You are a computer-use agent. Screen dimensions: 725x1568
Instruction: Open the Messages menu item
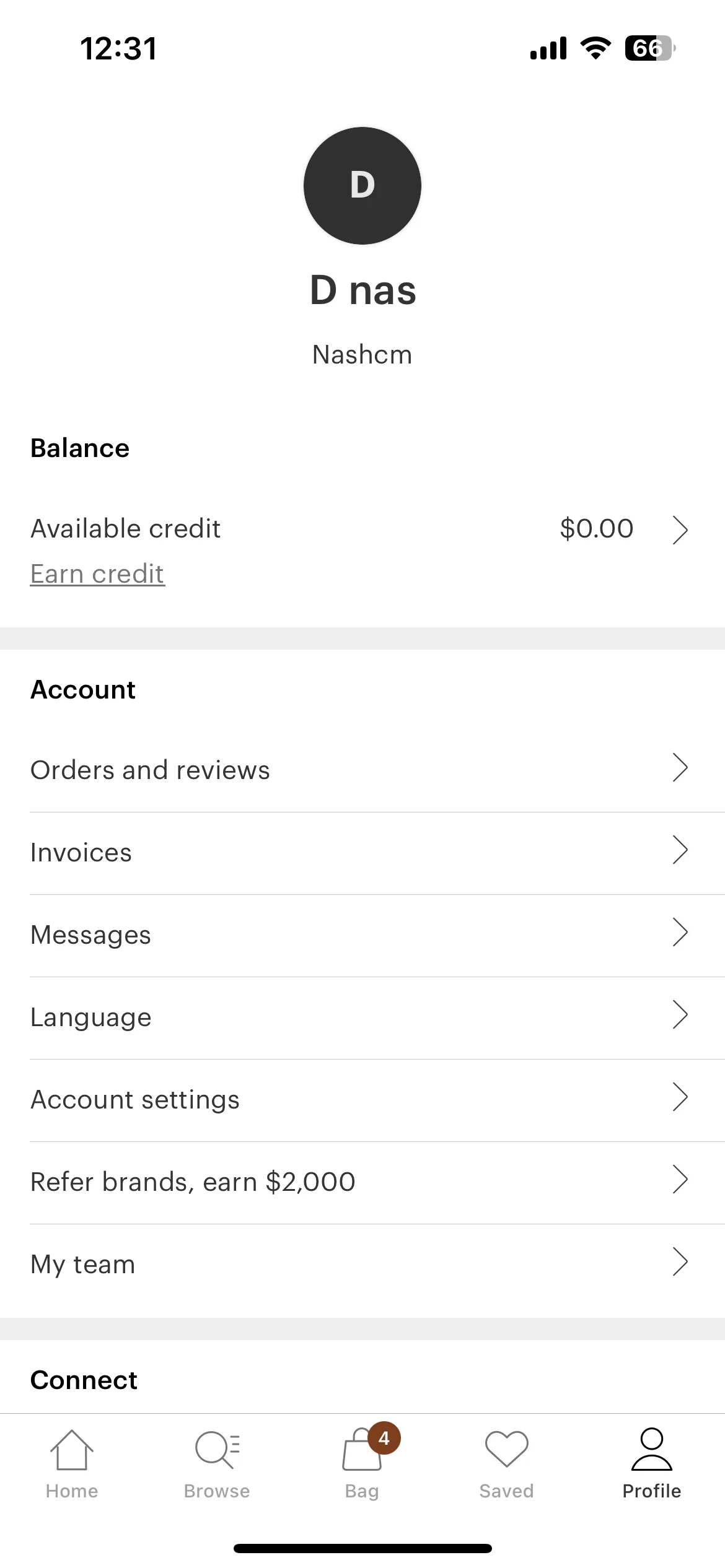362,935
